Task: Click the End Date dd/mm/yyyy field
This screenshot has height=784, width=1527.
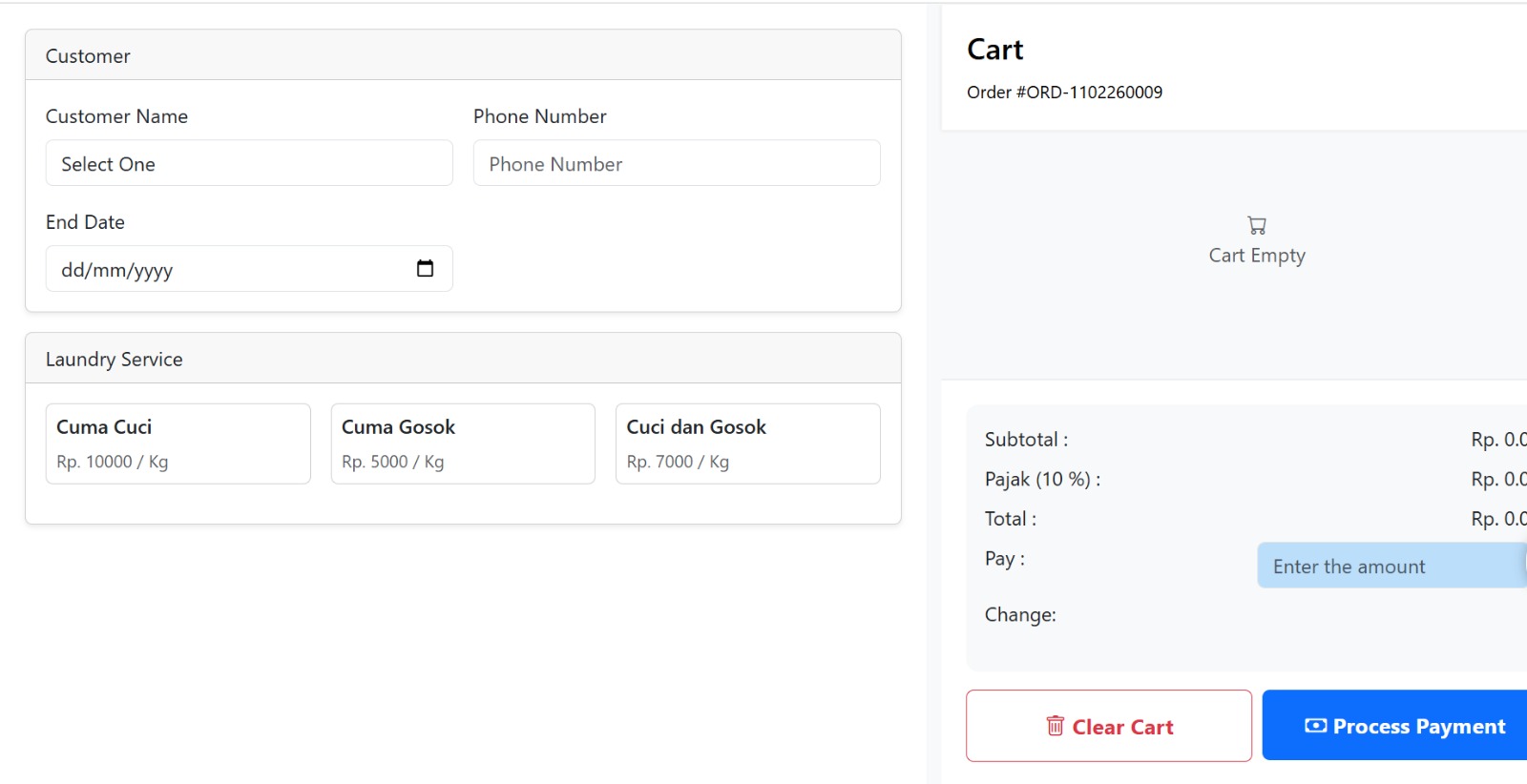Action: (249, 269)
